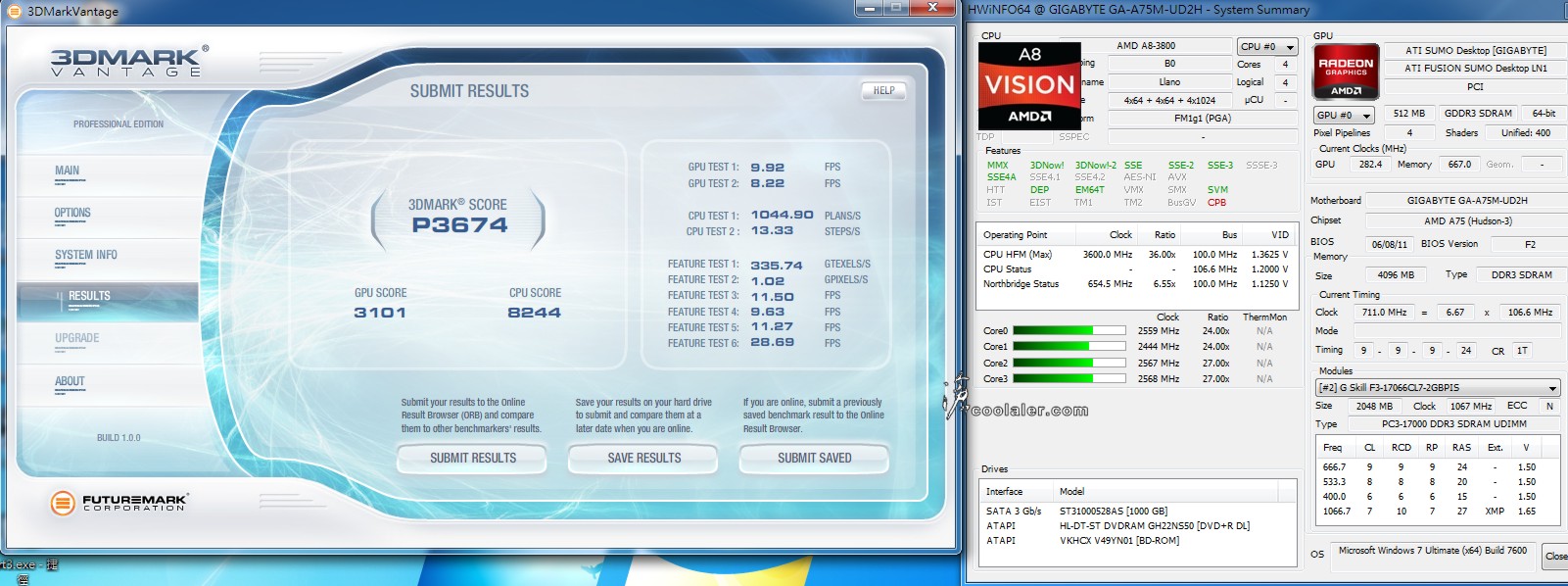Show the ABOUT section
This screenshot has width=1568, height=586.
click(x=70, y=381)
